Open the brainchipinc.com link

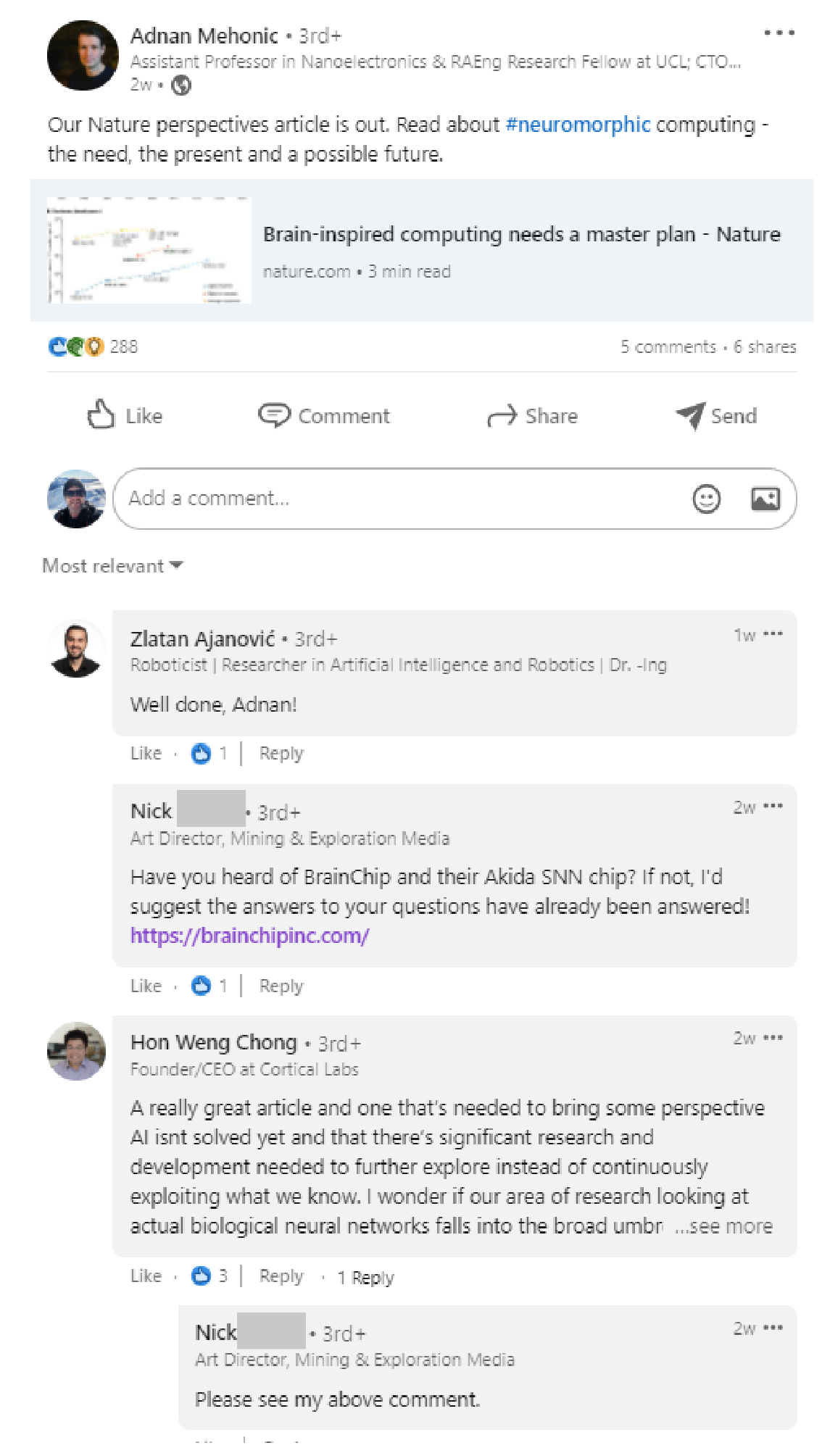[x=250, y=936]
